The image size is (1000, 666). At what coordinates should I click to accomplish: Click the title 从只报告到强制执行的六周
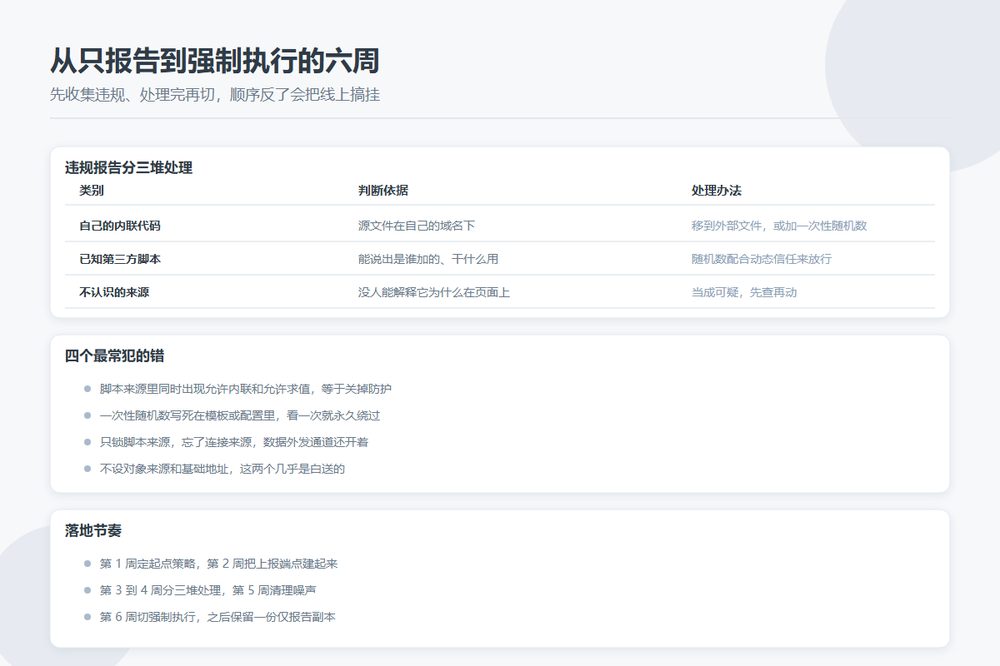(x=214, y=61)
